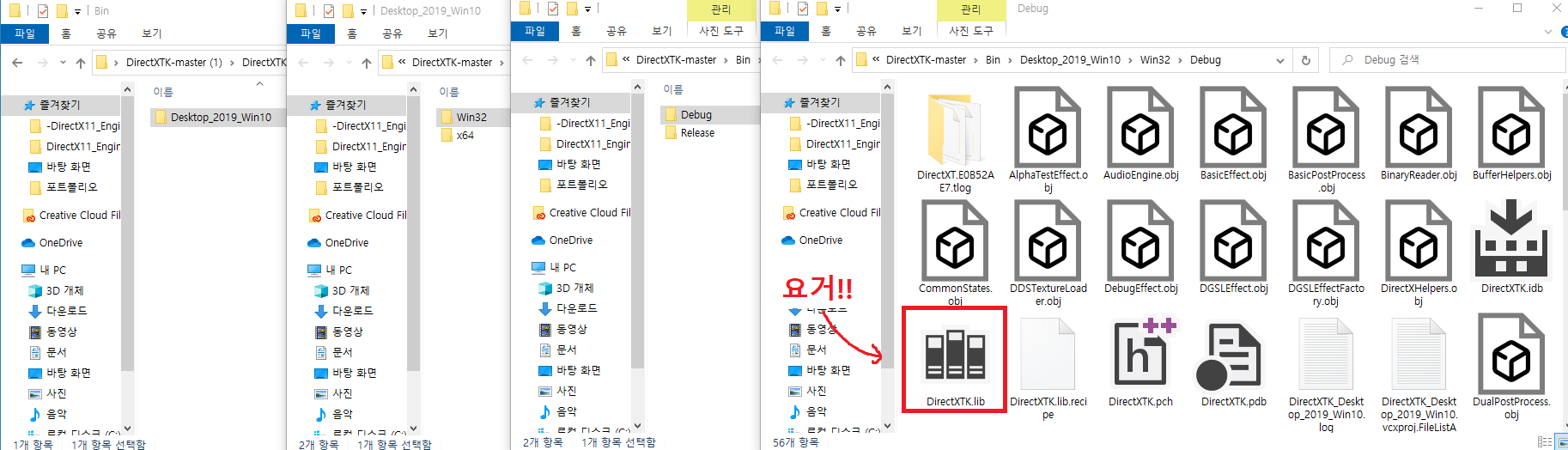Open 보기 tab in Bin window
Screen dimensions: 1568x450
tap(152, 33)
